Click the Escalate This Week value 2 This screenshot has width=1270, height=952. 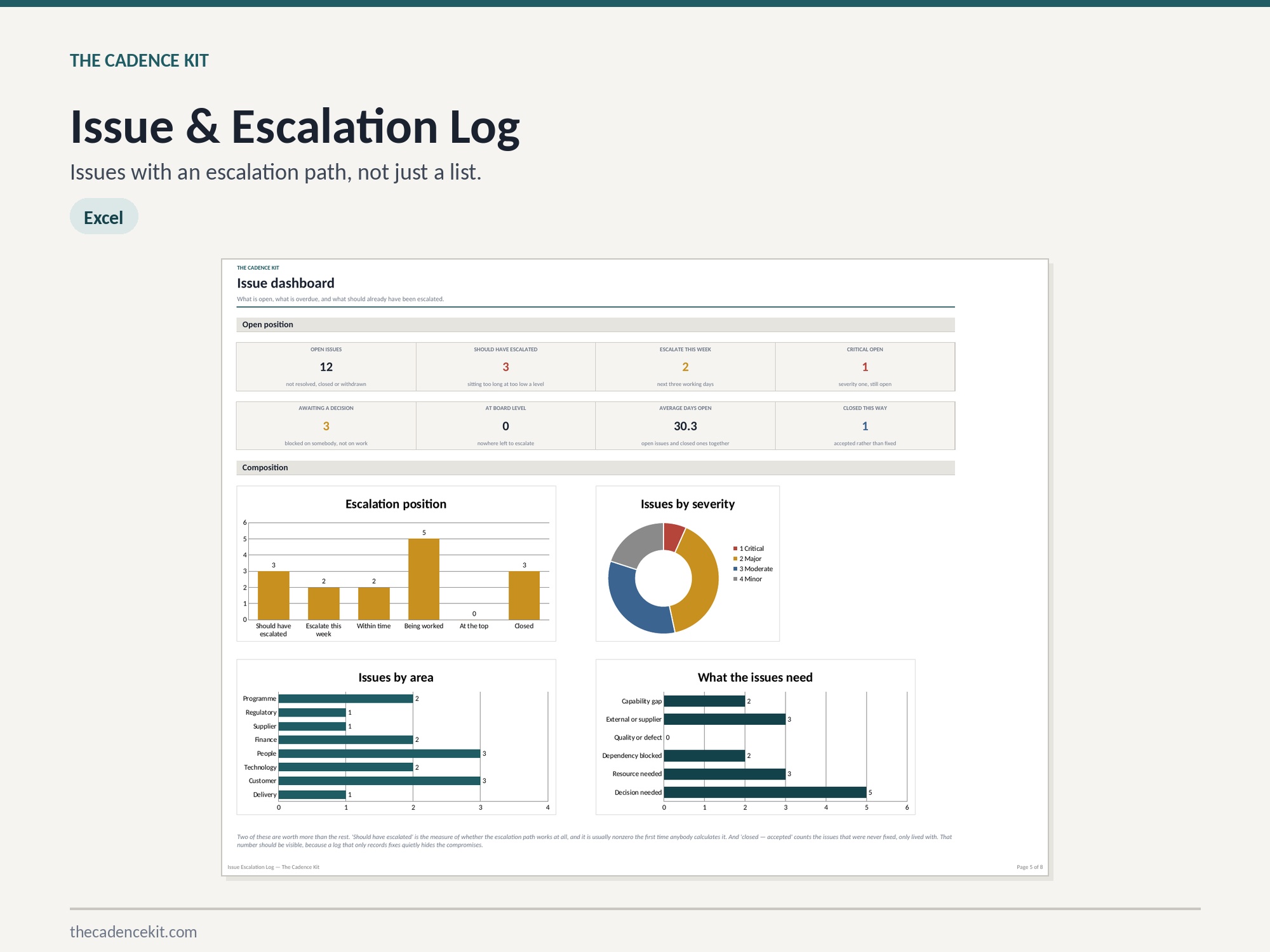point(685,367)
